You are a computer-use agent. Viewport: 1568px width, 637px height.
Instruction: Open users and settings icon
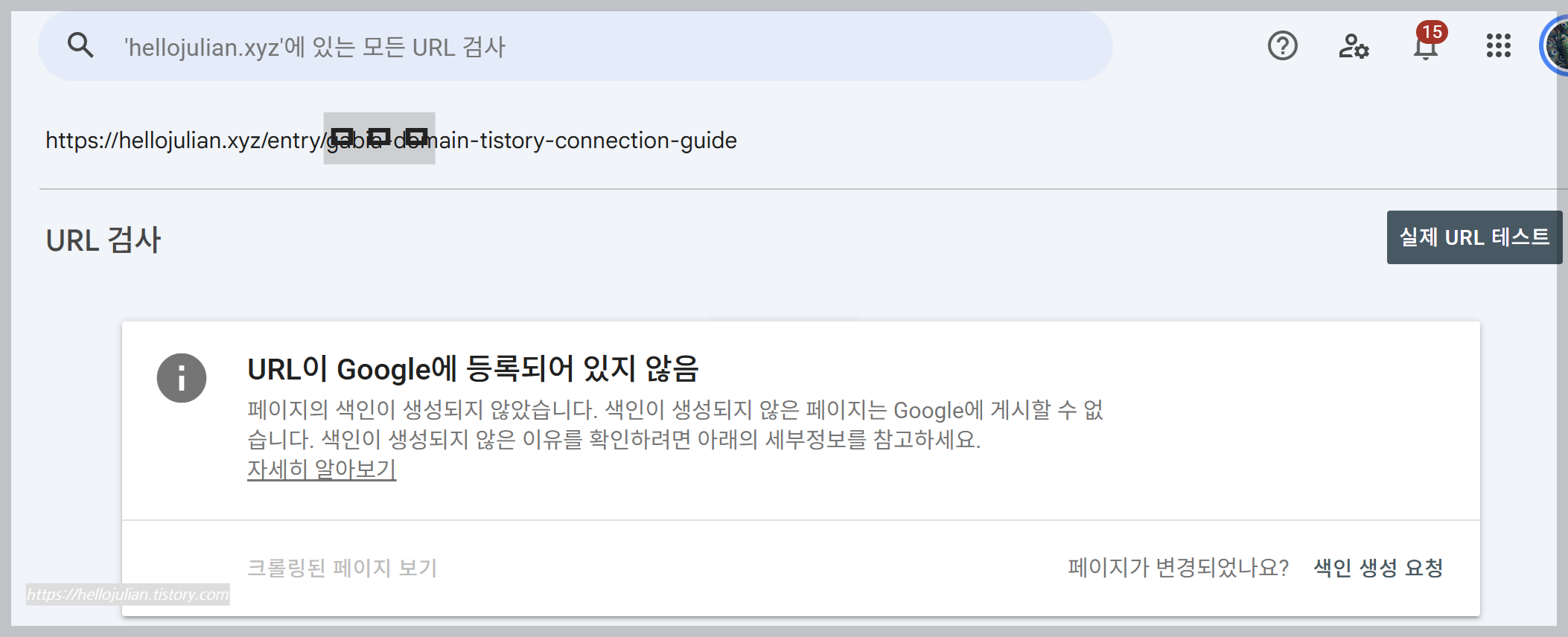click(1354, 46)
